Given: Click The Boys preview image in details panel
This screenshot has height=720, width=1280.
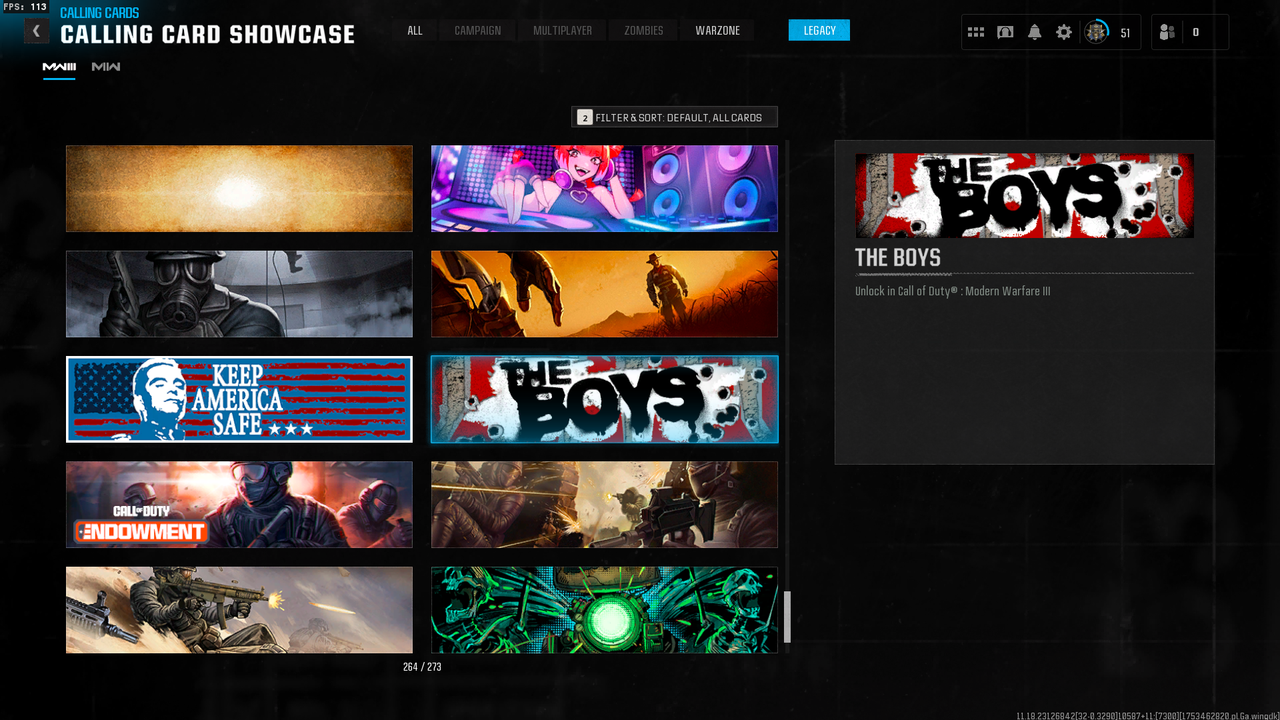Looking at the screenshot, I should point(1024,196).
